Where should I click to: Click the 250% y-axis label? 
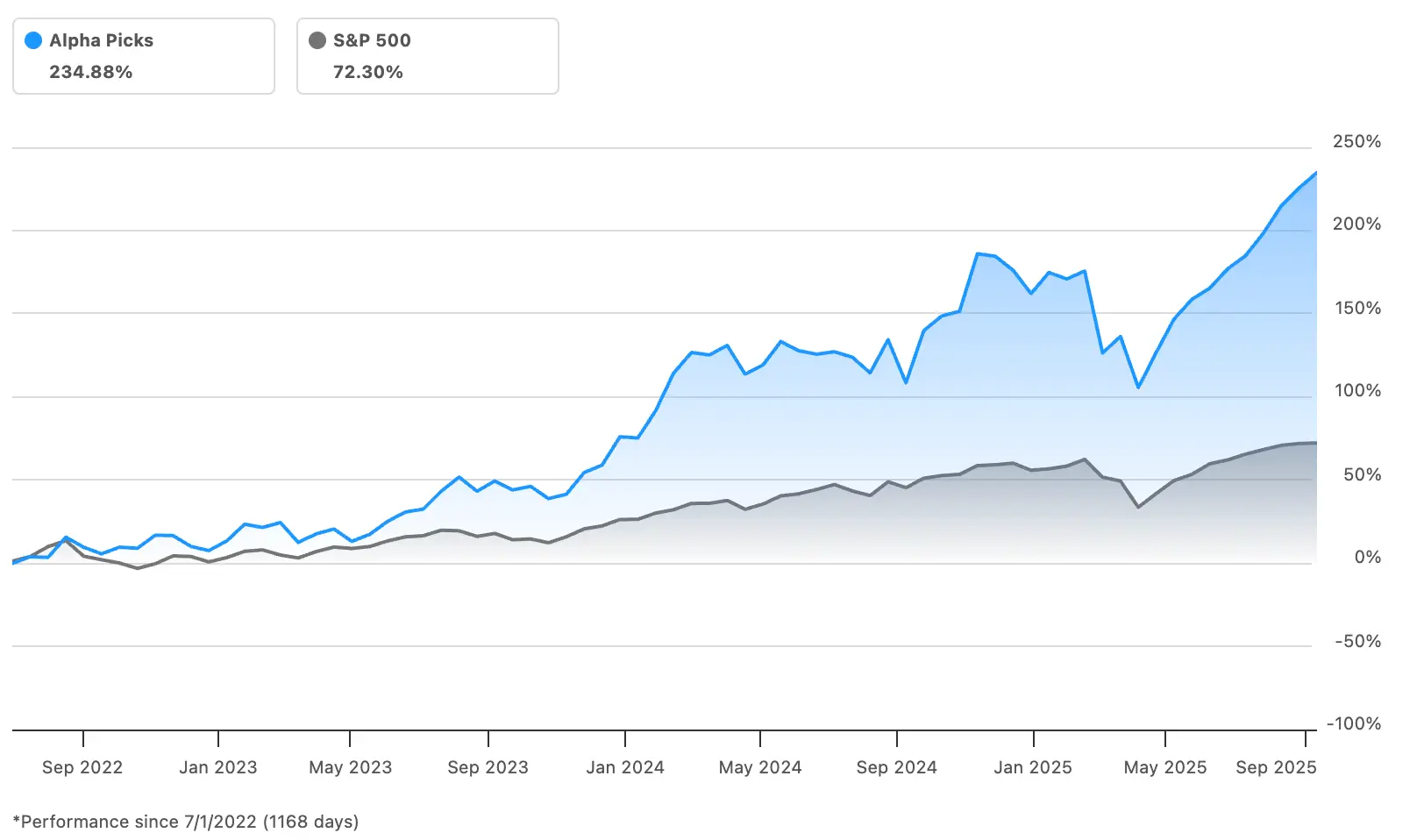click(1356, 141)
